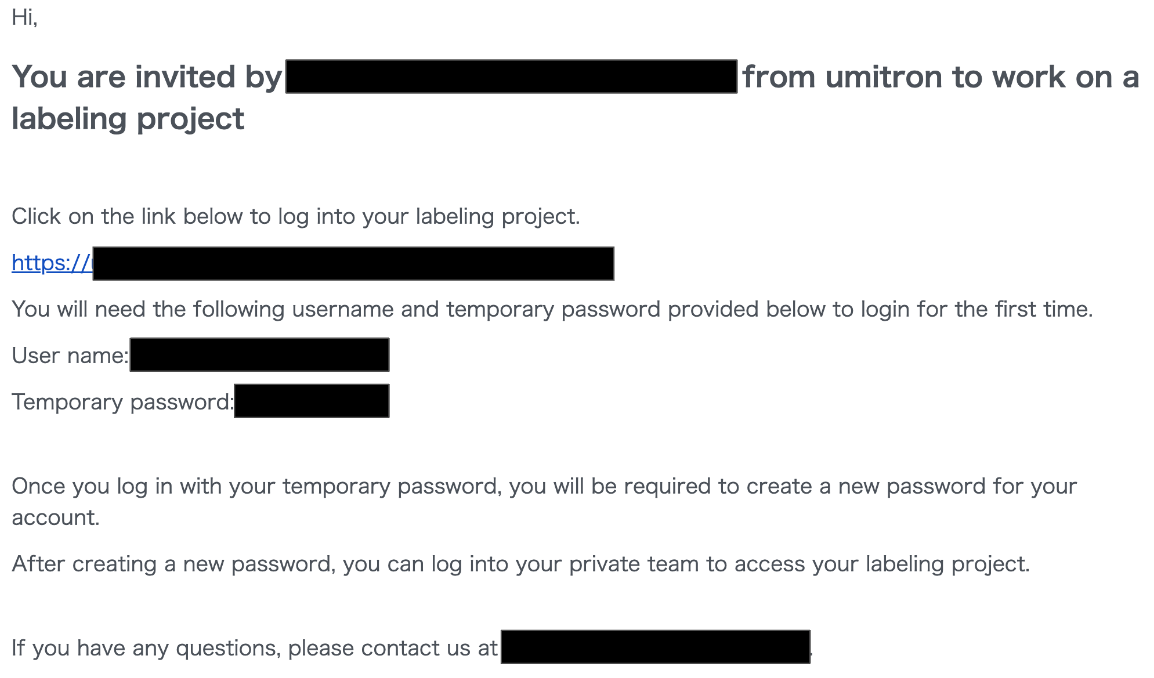Click 'Once you log in with your temporary password' line

543,487
